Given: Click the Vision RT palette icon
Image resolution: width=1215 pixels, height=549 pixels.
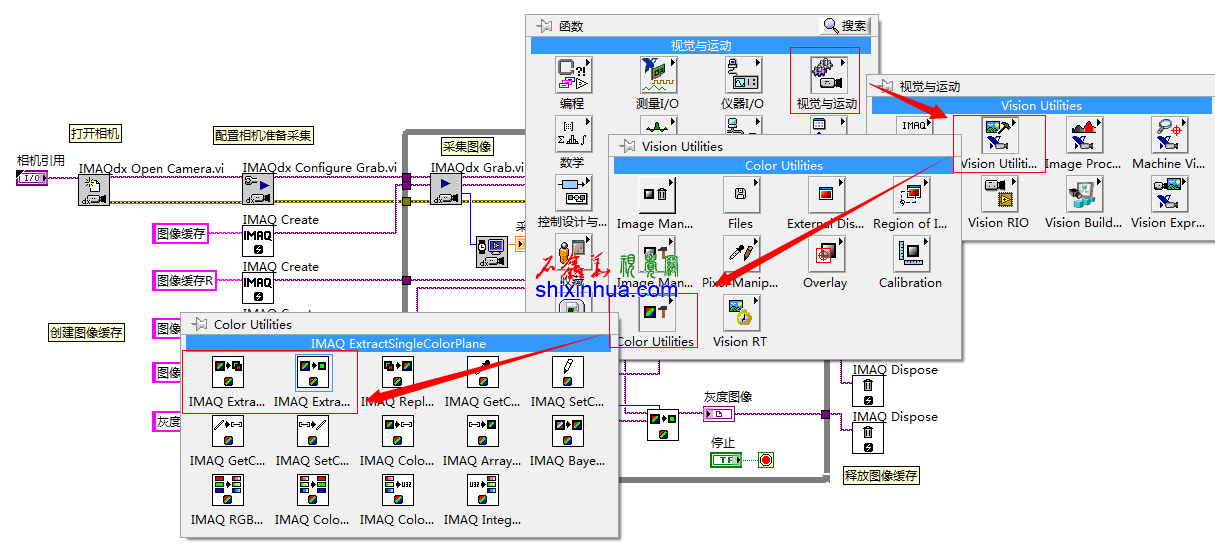Looking at the screenshot, I should pyautogui.click(x=740, y=313).
